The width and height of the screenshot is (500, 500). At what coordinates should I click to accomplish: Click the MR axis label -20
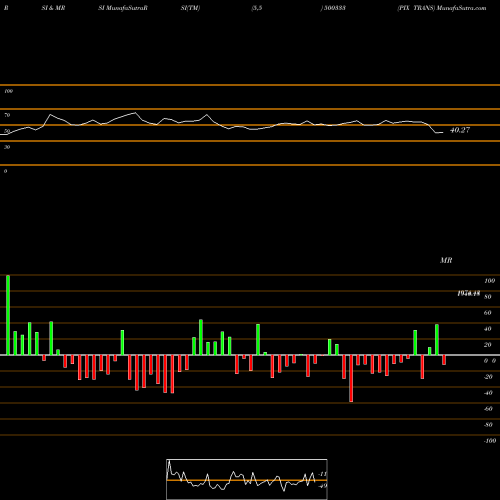pos(488,377)
